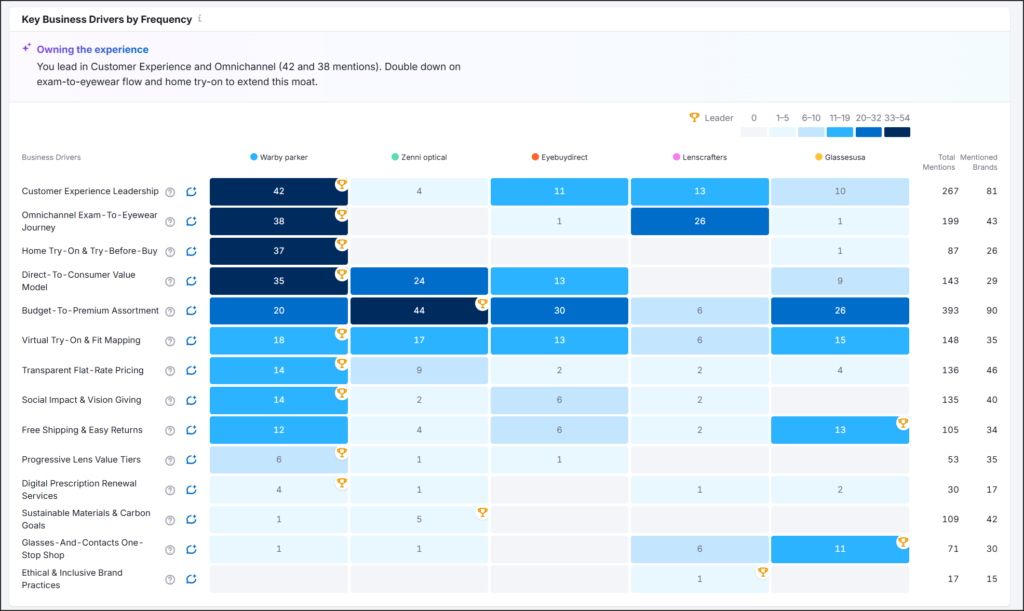Open help icon for Free Shipping & Easy Returns
This screenshot has height=611, width=1024.
[x=170, y=431]
